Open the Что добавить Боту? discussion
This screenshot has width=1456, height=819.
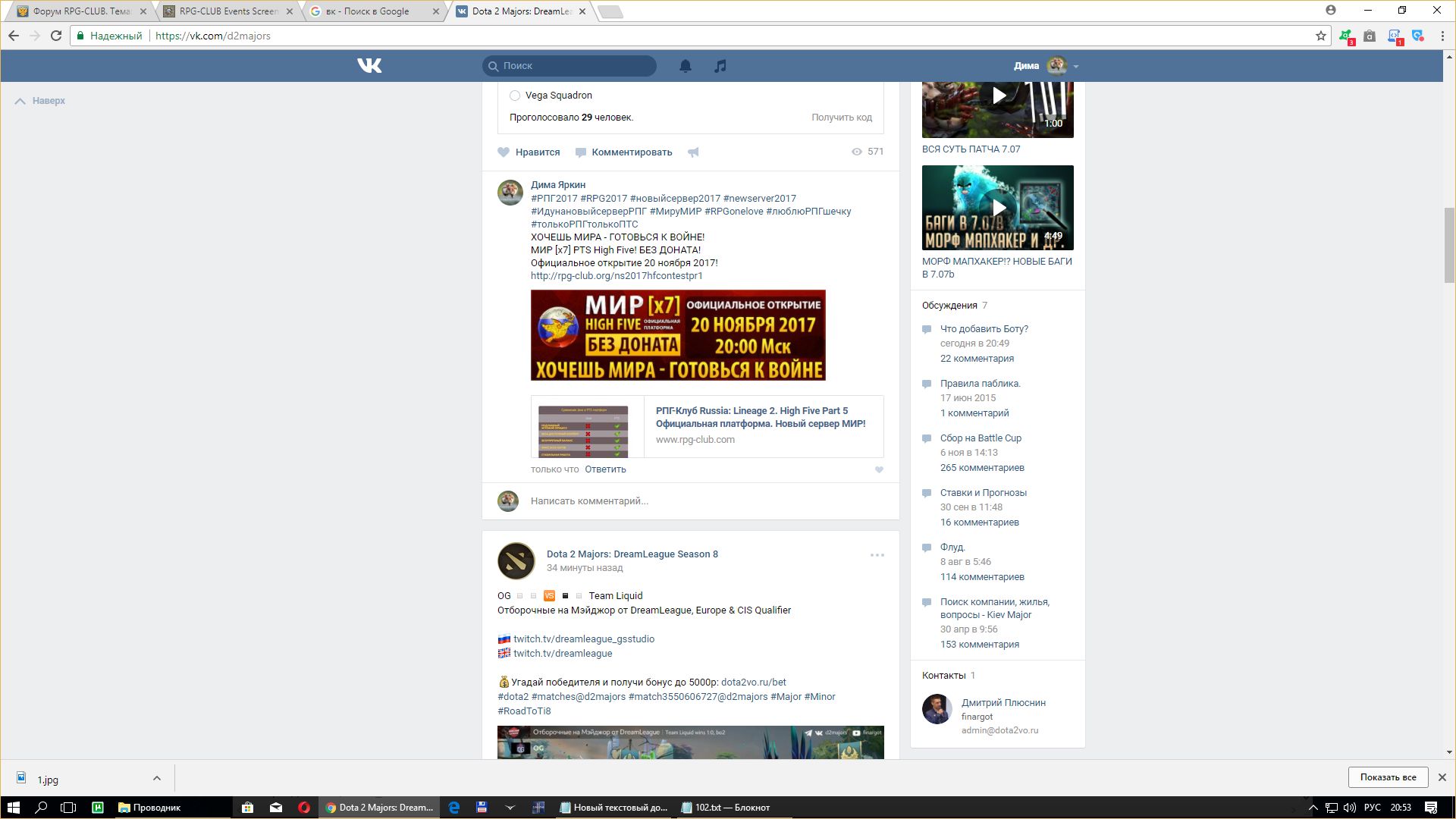pyautogui.click(x=984, y=329)
